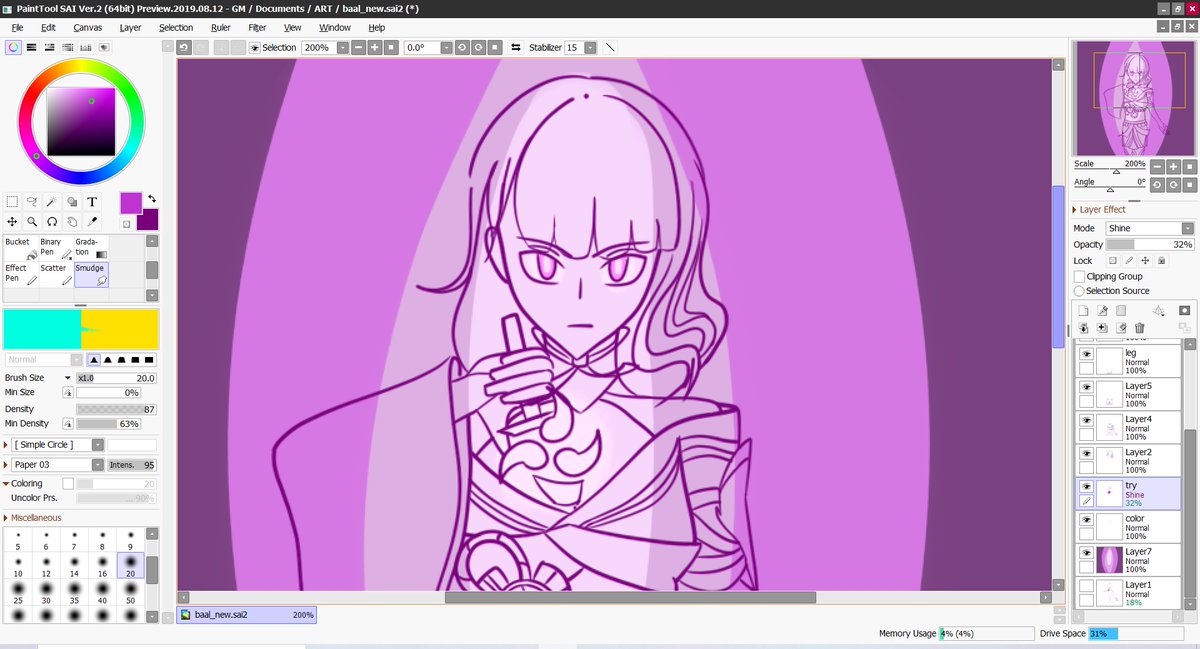Choose the Binary Pen tool
This screenshot has height=649, width=1200.
pos(55,248)
